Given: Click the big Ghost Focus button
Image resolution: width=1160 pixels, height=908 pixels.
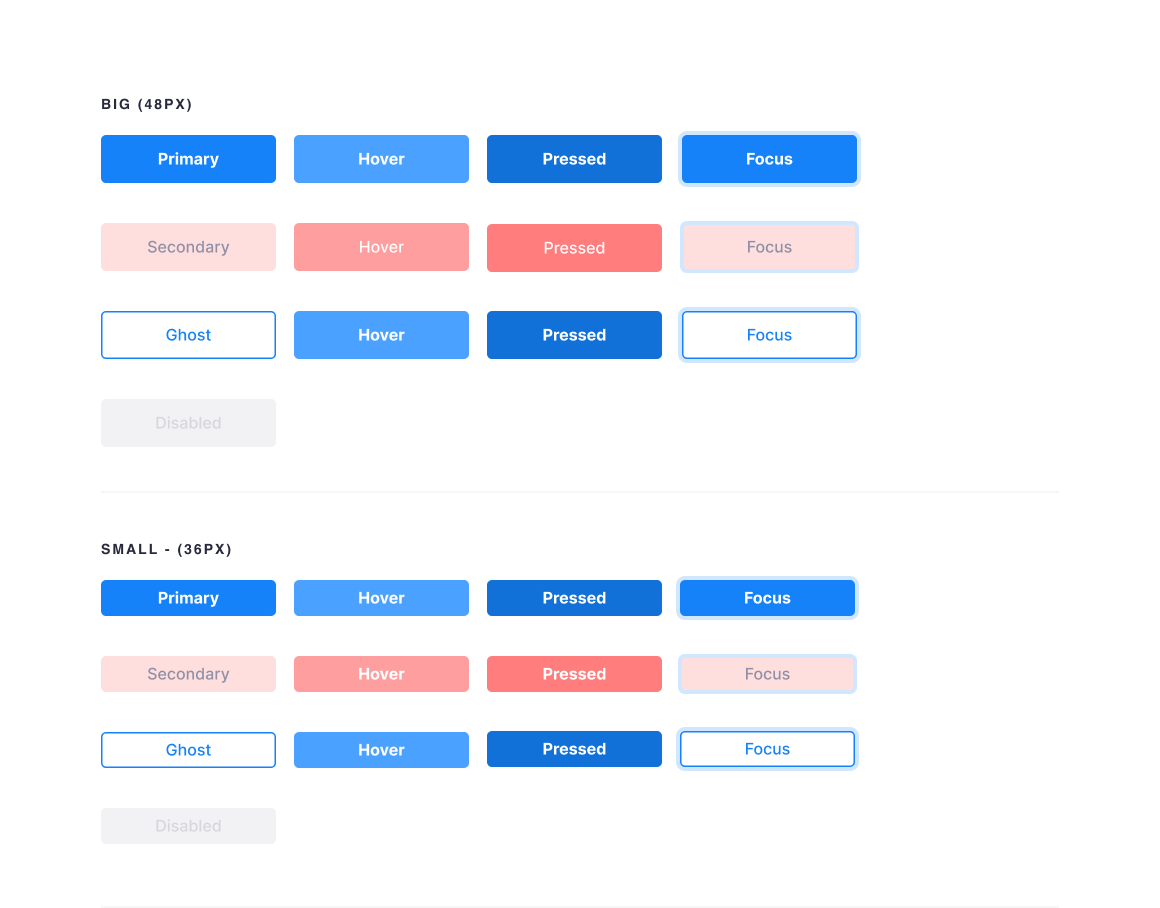Looking at the screenshot, I should [x=769, y=334].
